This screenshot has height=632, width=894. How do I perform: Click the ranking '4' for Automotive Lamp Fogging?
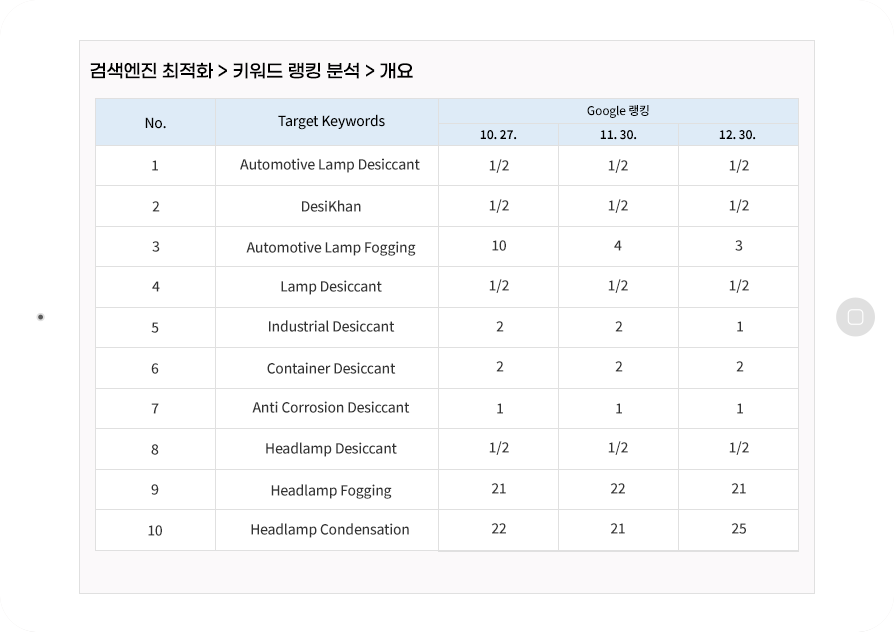618,246
